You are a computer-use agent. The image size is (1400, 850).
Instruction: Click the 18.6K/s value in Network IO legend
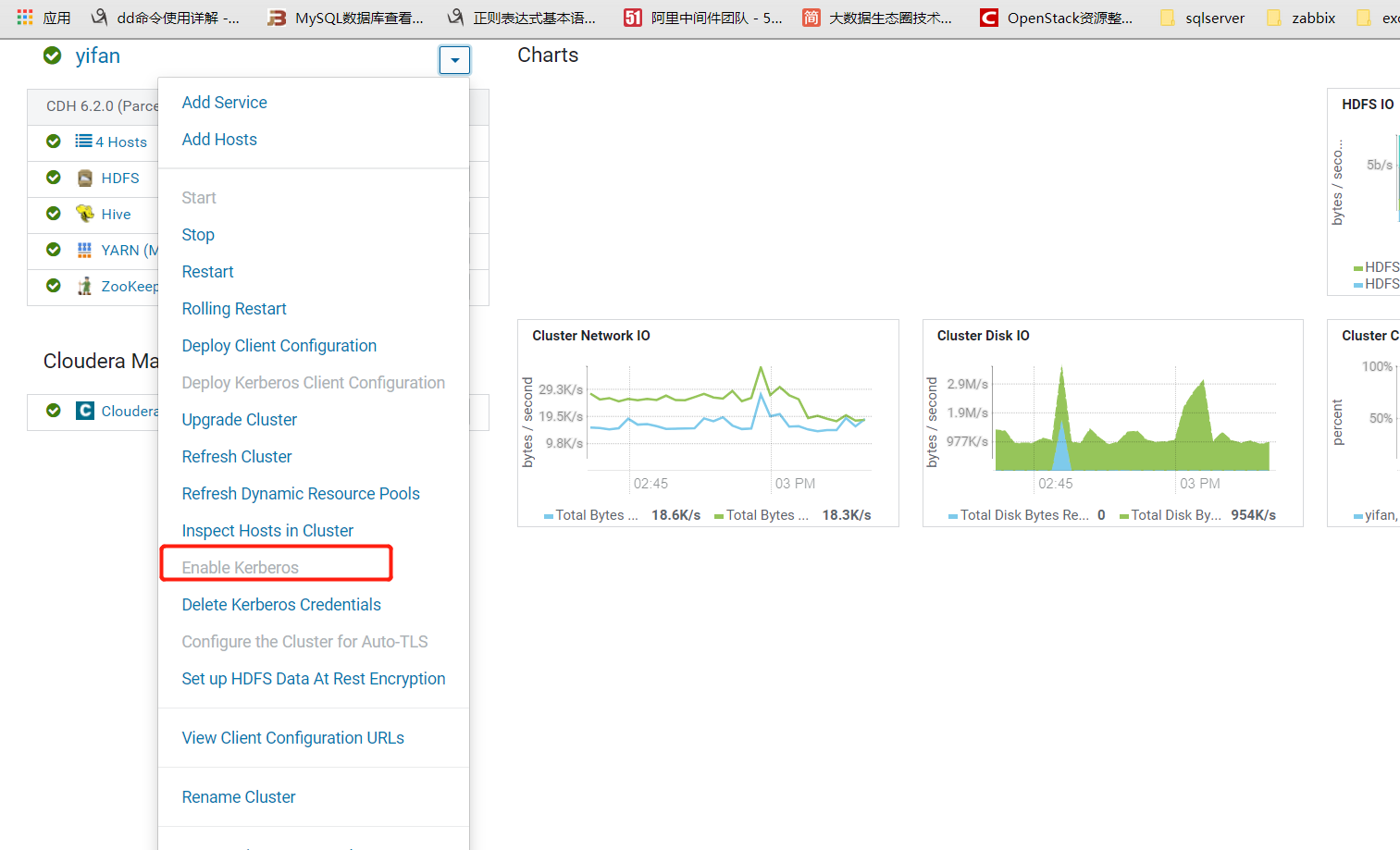675,515
